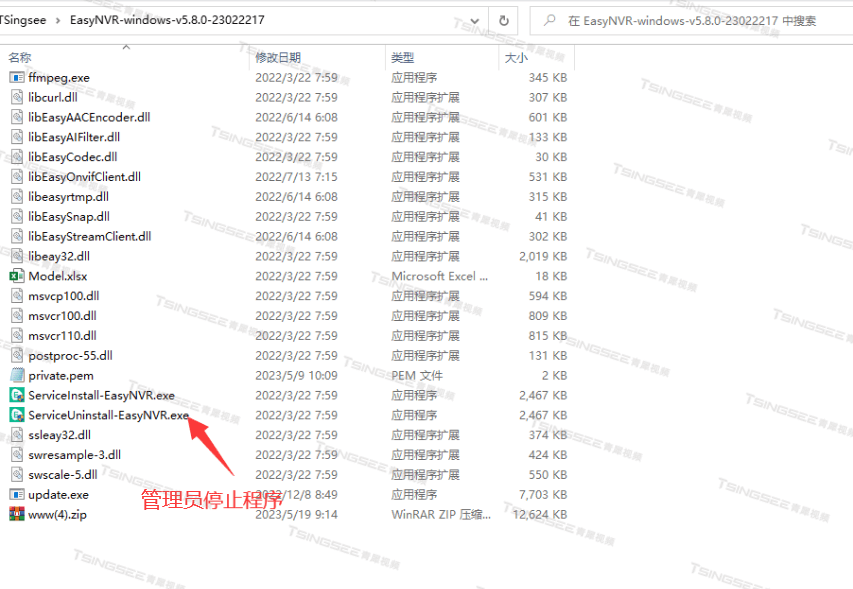The height and width of the screenshot is (589, 853).
Task: Click the ssleay32.dll file icon
Action: click(x=17, y=435)
